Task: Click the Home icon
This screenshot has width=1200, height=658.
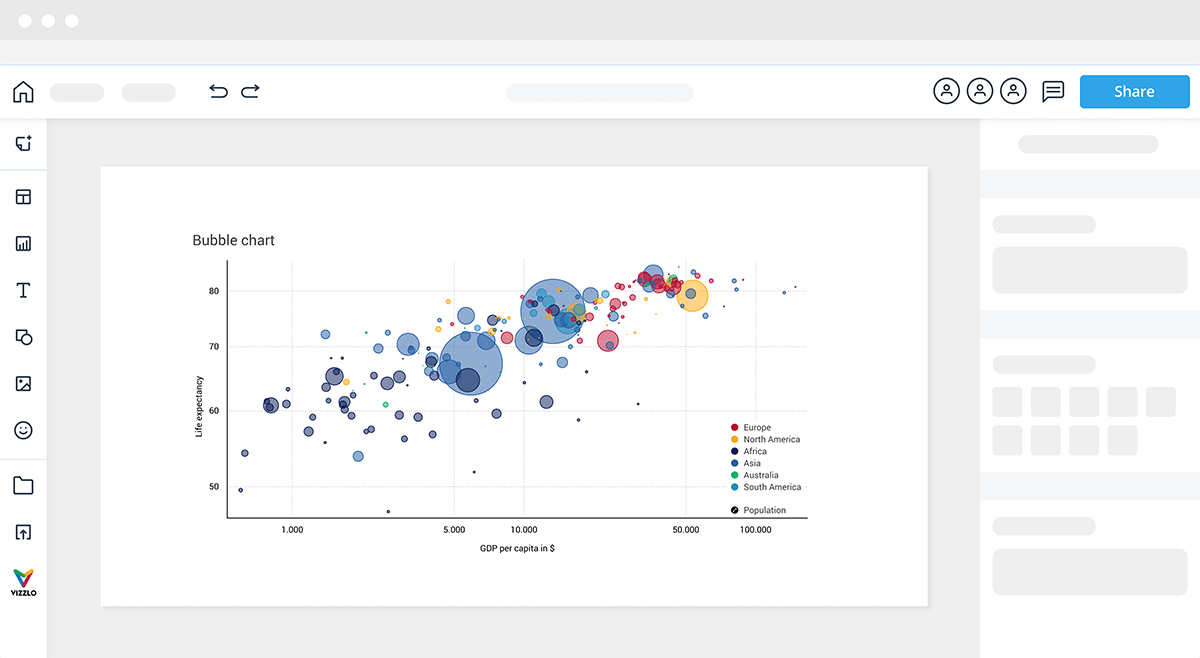Action: (23, 92)
